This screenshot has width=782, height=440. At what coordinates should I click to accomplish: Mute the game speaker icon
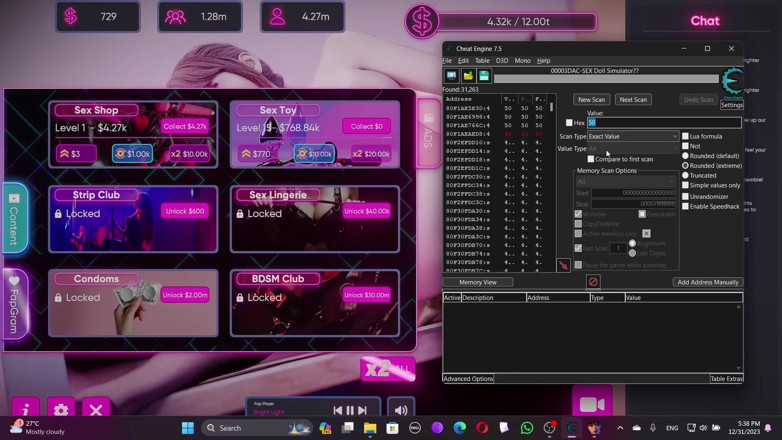pos(401,410)
